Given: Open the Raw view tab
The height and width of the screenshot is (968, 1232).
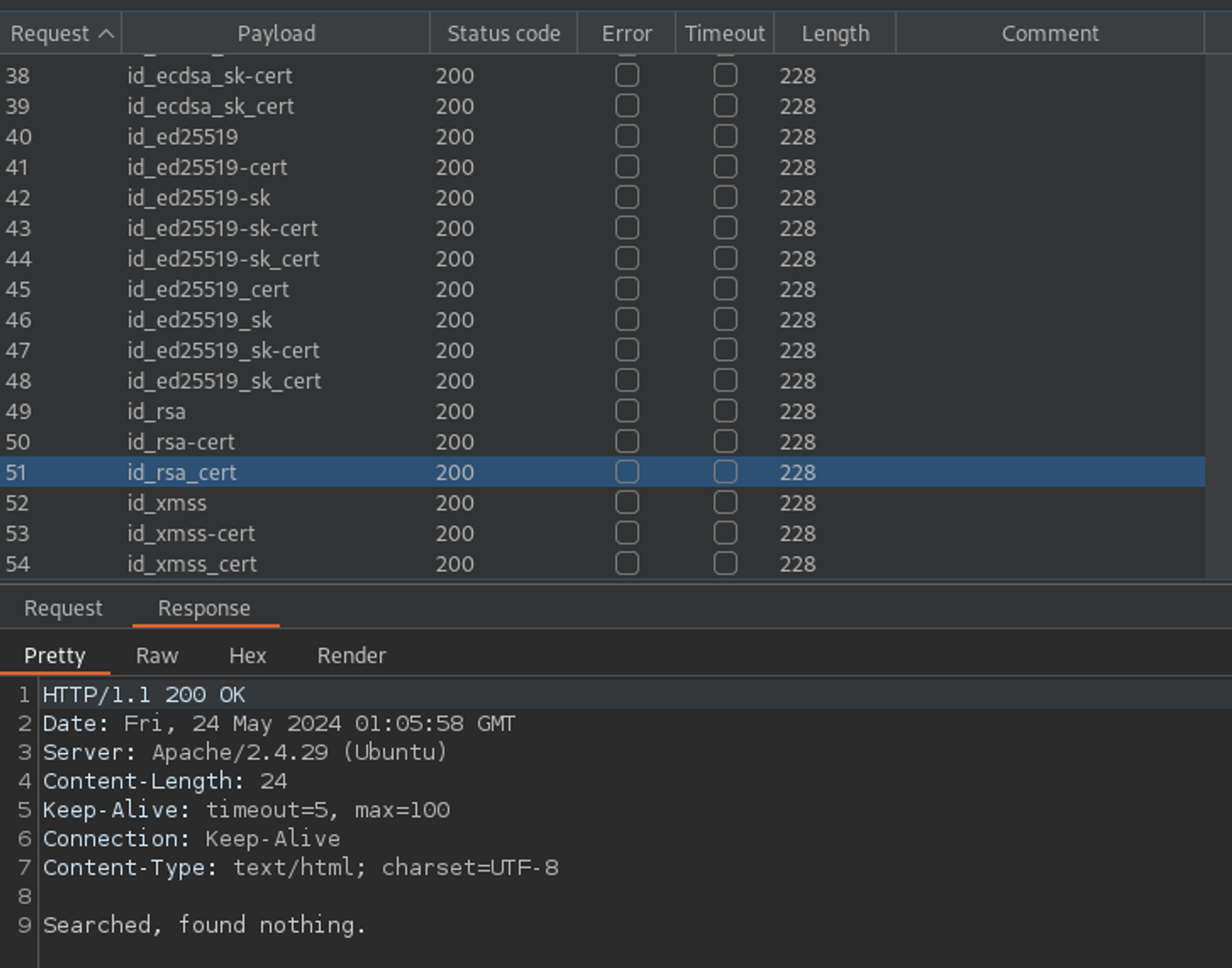Looking at the screenshot, I should 157,656.
